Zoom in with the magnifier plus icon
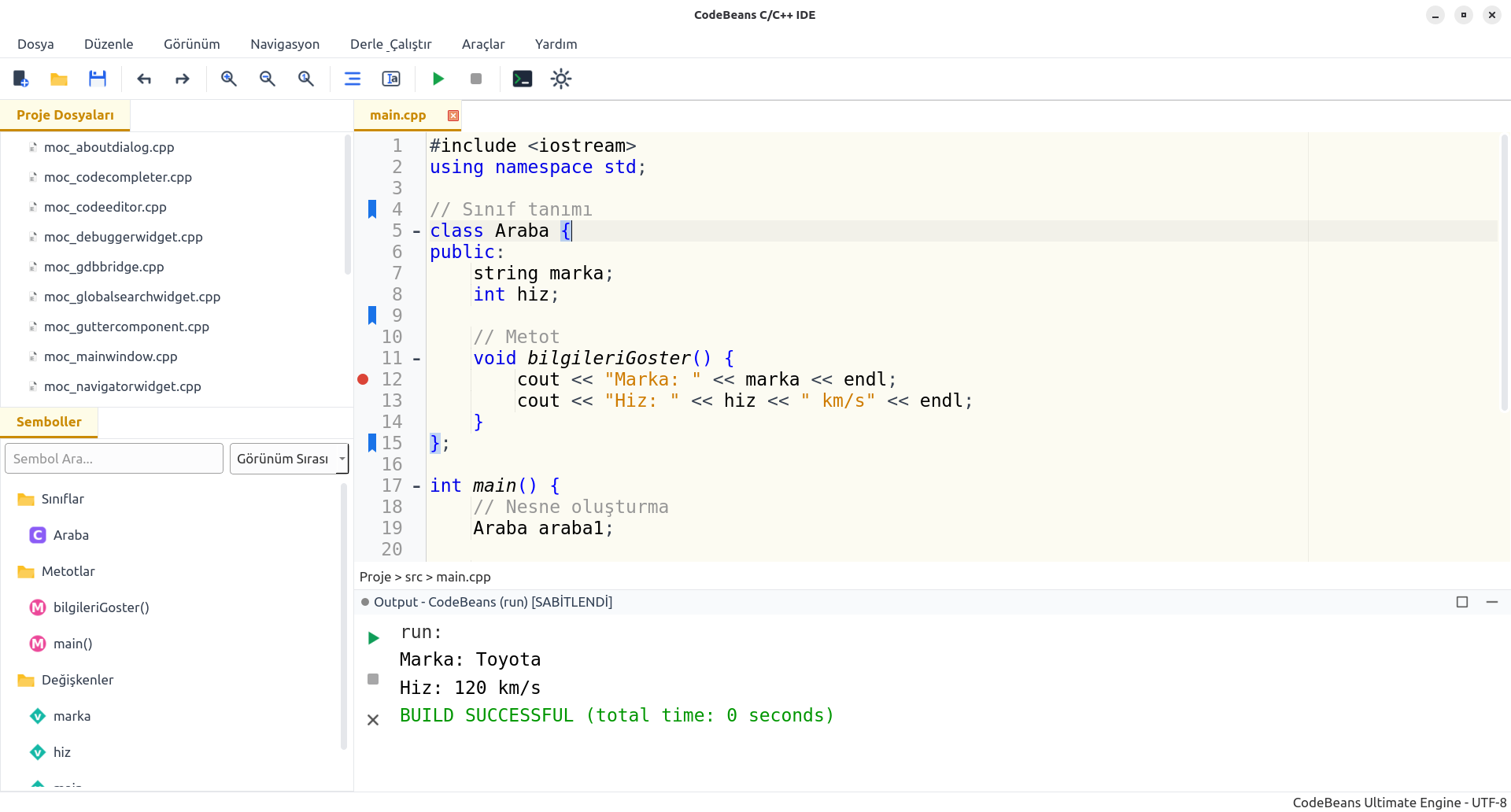 click(229, 79)
